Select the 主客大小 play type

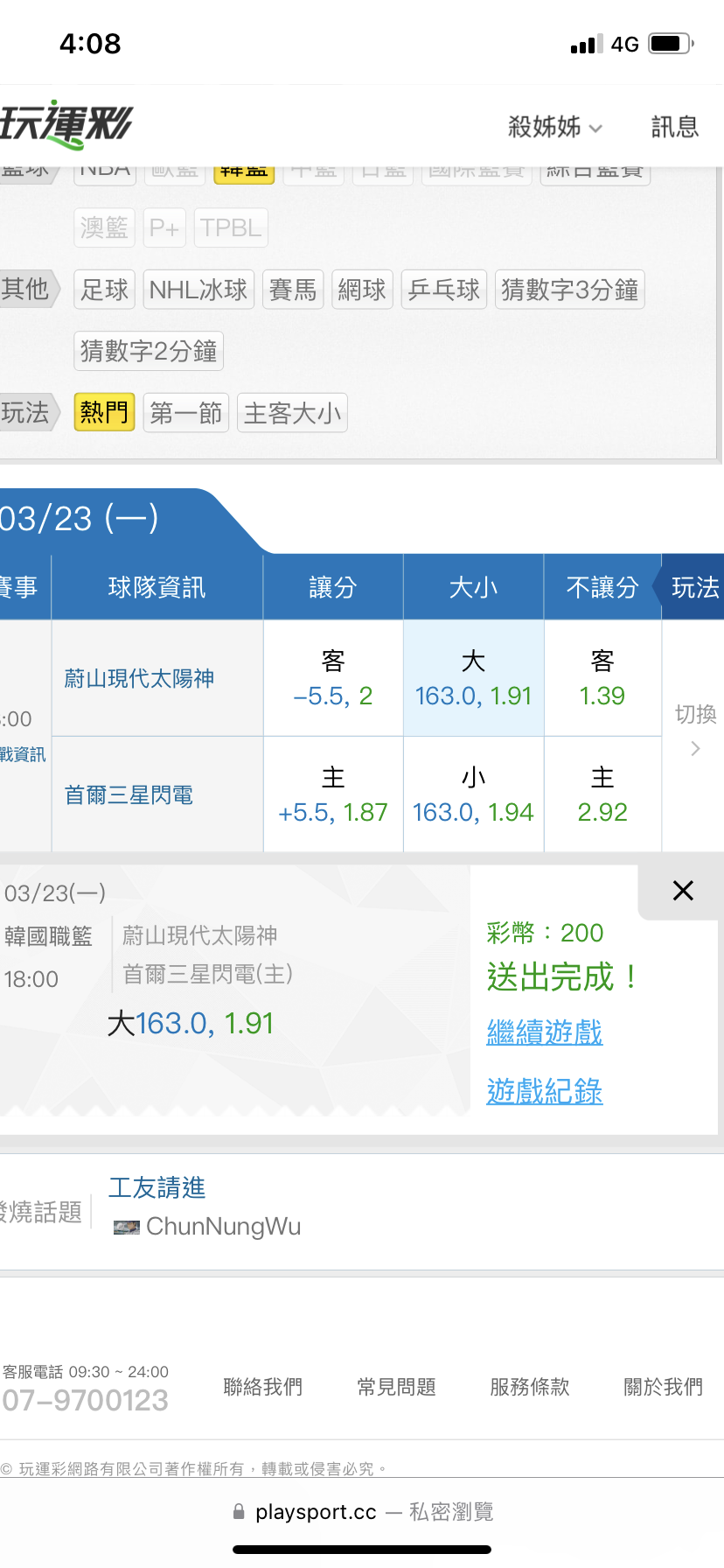click(x=292, y=413)
